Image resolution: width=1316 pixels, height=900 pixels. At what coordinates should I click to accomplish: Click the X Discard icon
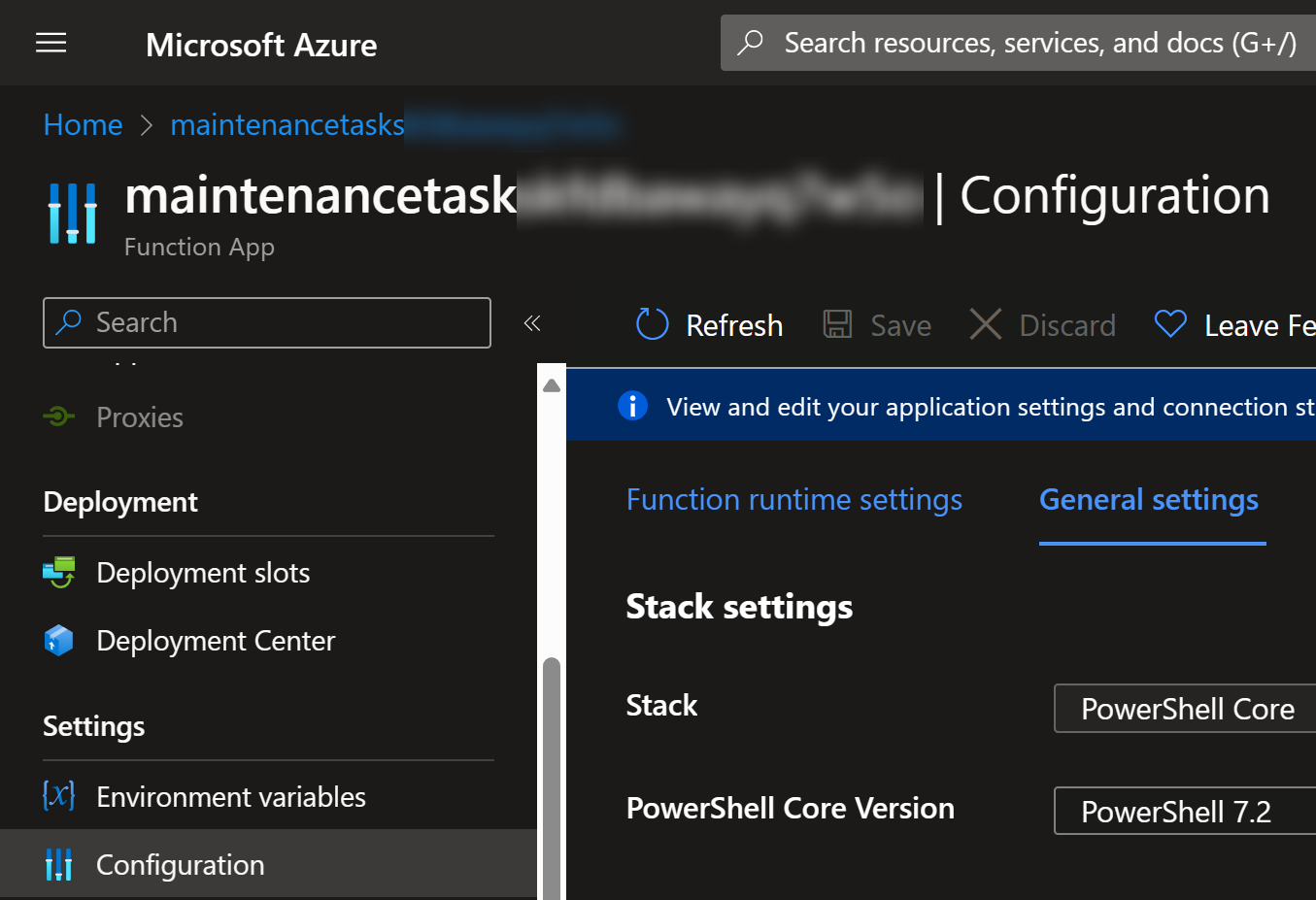point(986,324)
